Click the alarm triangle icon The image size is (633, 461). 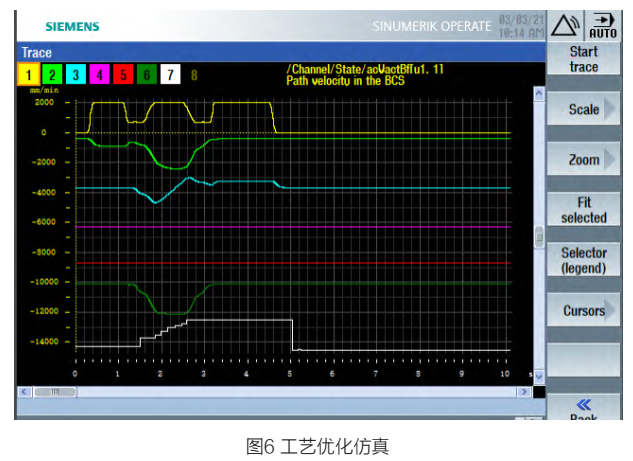point(564,25)
